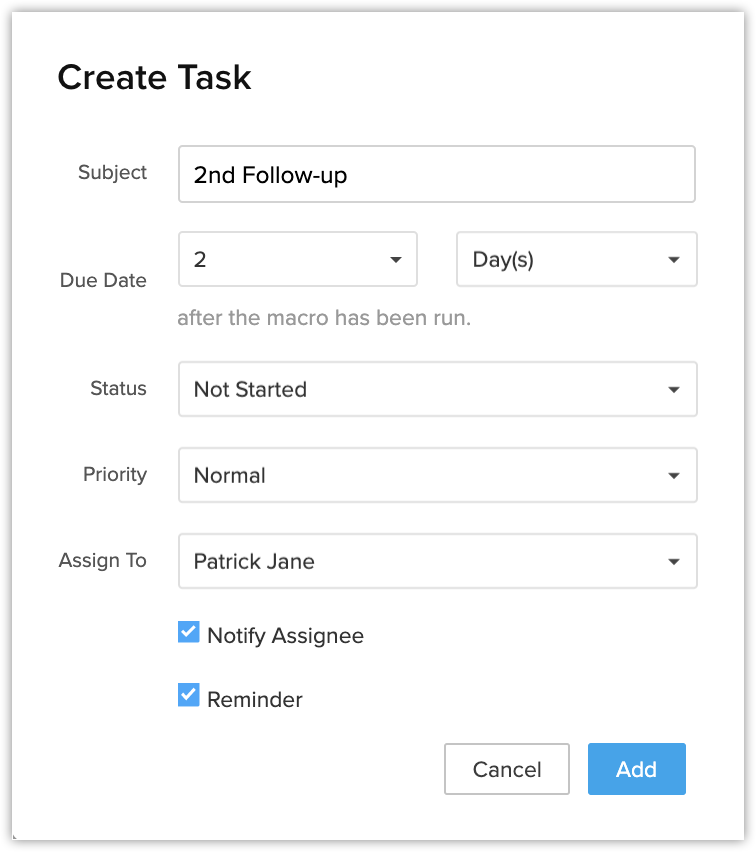Click the caret arrow beside number 2
The height and width of the screenshot is (852, 756).
[x=396, y=261]
